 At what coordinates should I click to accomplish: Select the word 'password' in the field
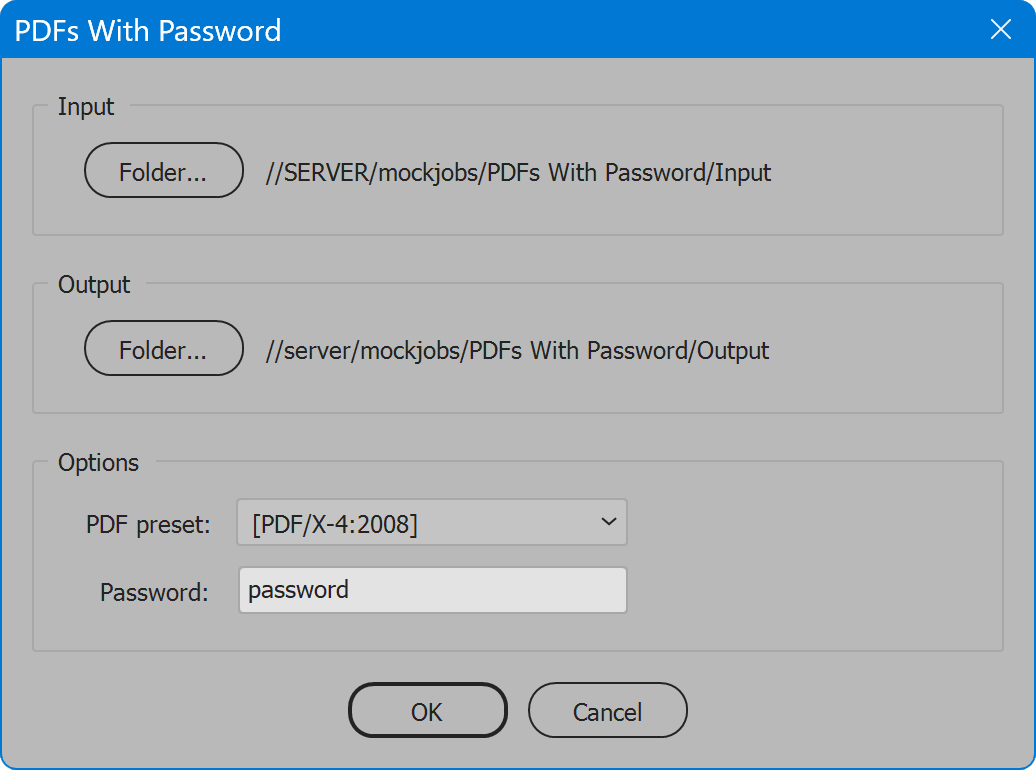pos(299,590)
